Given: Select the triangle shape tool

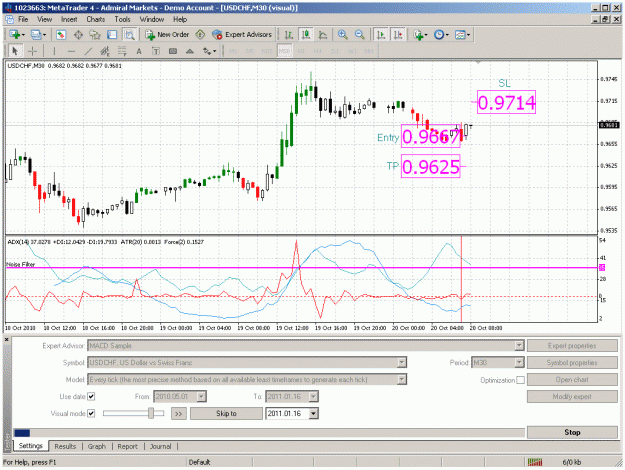Looking at the screenshot, I should 190,51.
